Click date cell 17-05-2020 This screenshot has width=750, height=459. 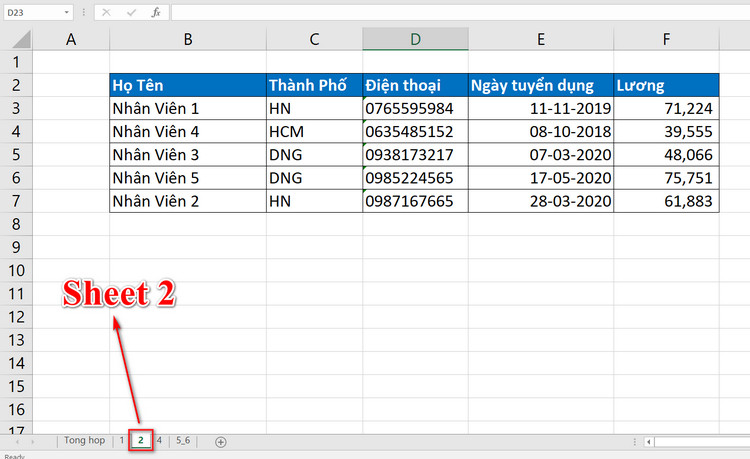click(x=540, y=178)
